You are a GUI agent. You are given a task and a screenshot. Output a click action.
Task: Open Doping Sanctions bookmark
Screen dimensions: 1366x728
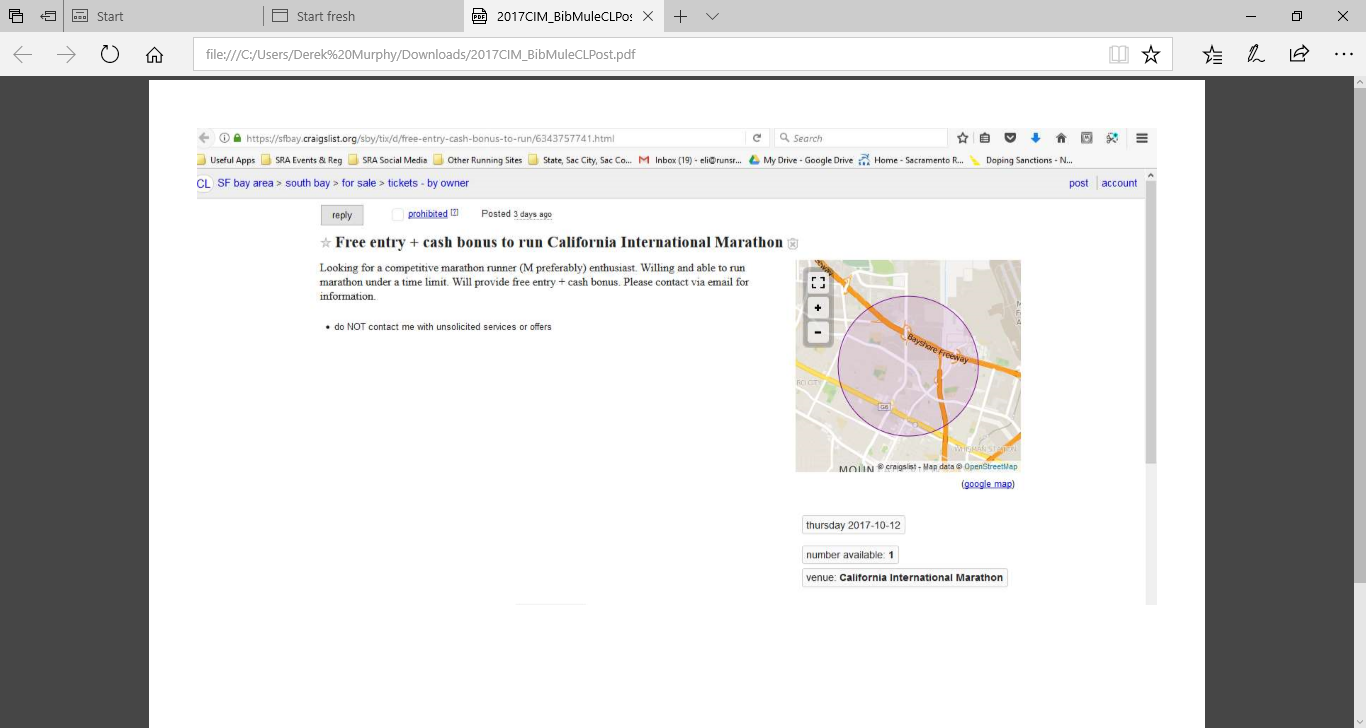click(x=1020, y=160)
